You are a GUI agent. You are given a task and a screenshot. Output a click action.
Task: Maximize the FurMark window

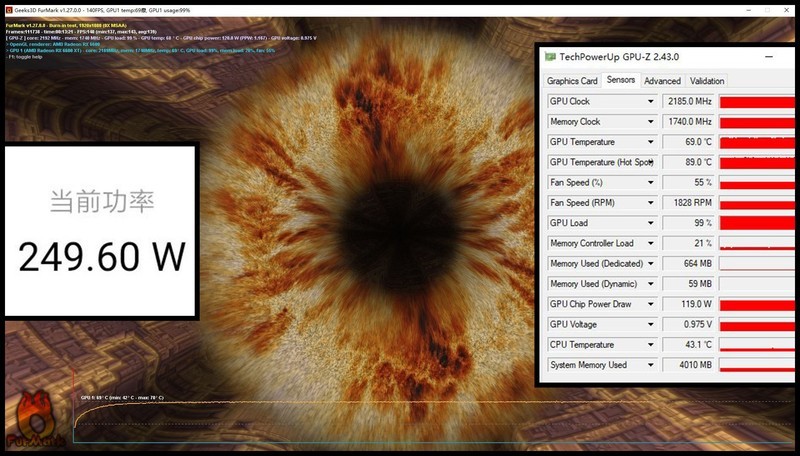767,10
